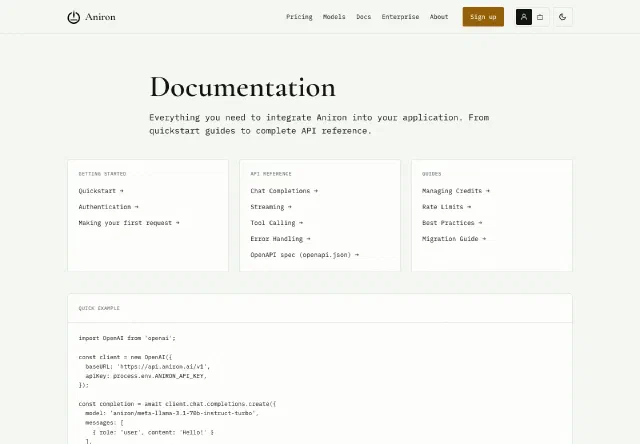Click the Sign up button

pyautogui.click(x=483, y=17)
